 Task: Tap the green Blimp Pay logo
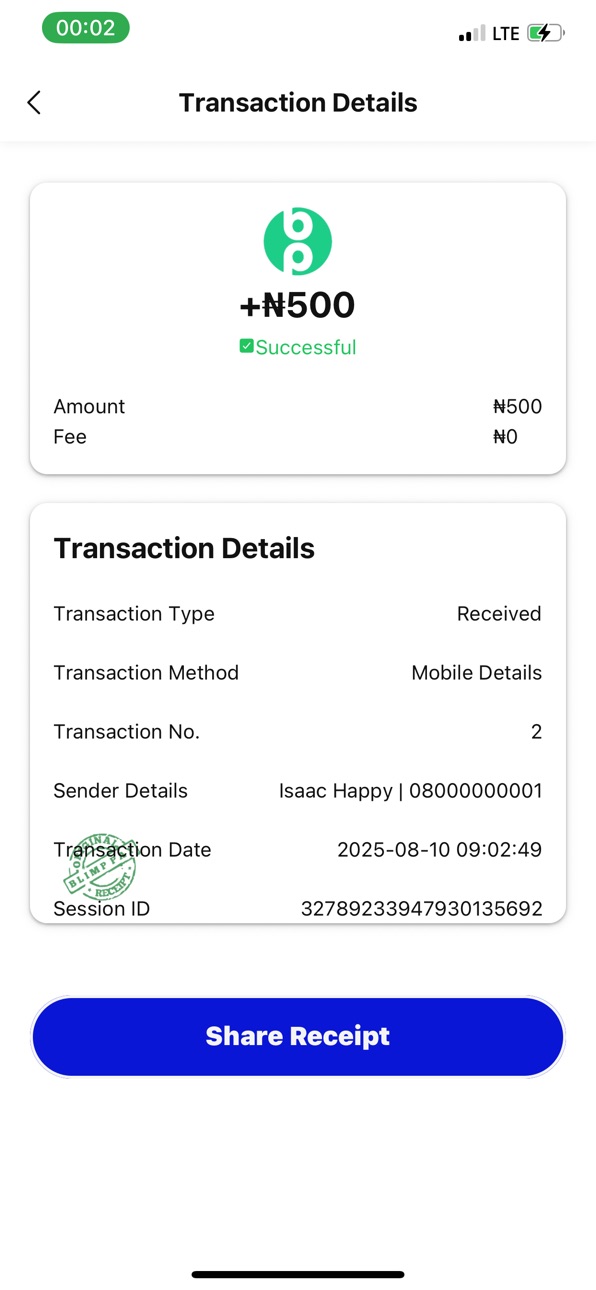tap(298, 241)
